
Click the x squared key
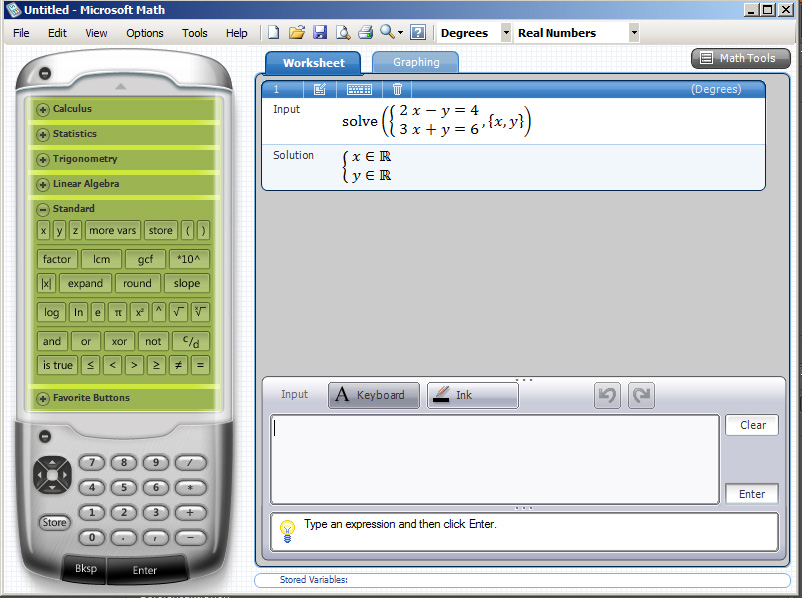pyautogui.click(x=139, y=313)
